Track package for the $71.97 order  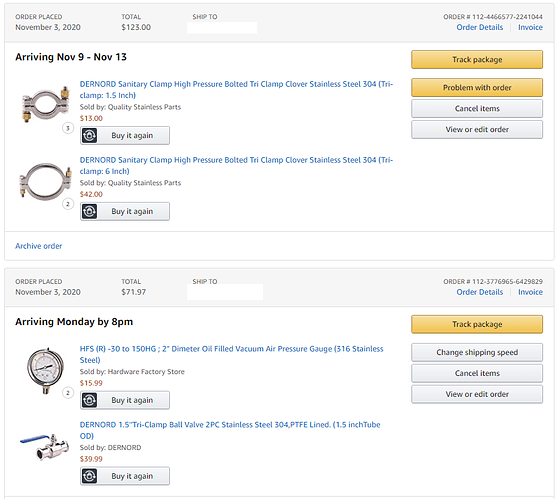477,324
